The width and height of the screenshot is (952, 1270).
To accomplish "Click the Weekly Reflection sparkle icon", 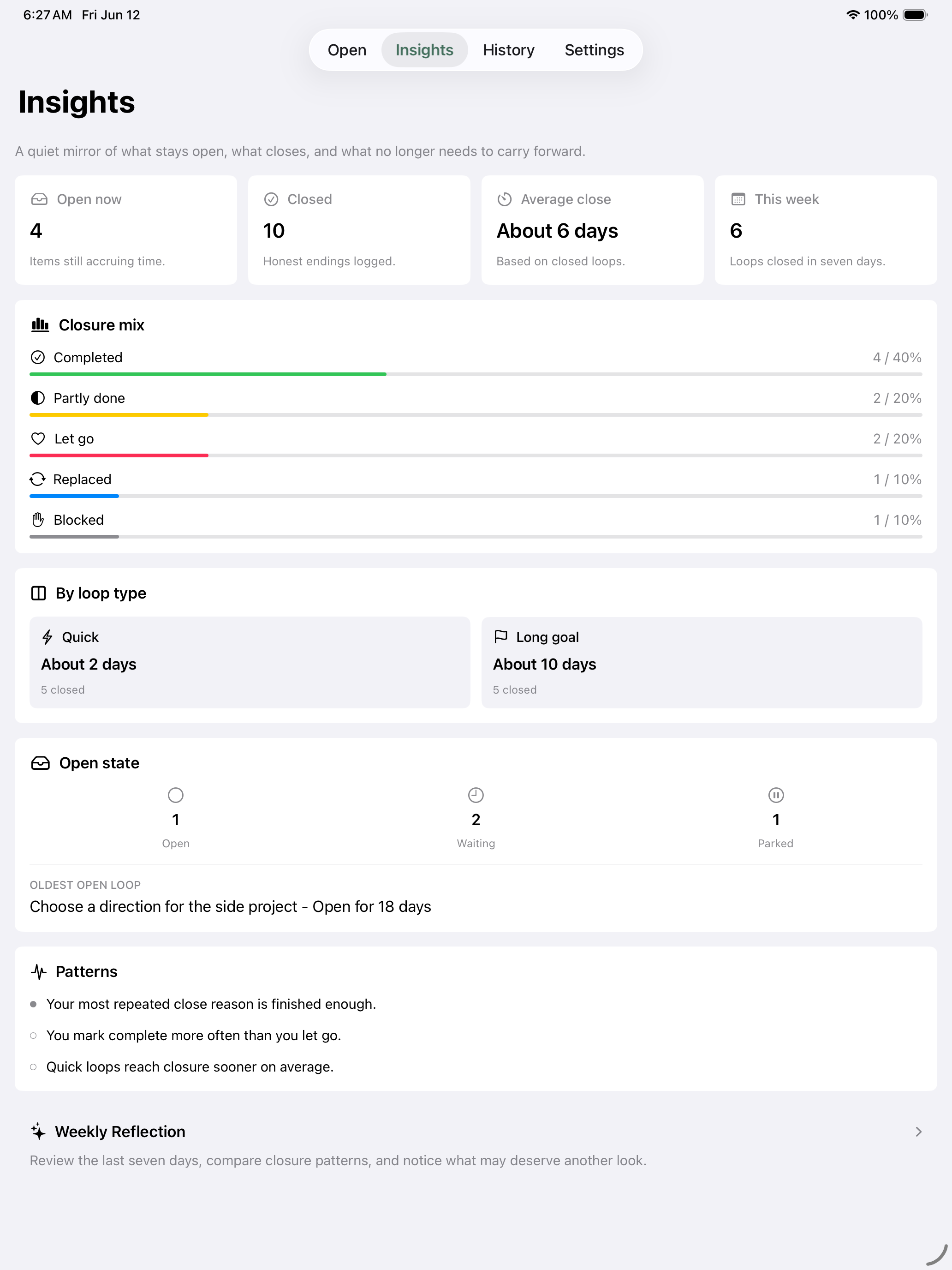I will [38, 1131].
